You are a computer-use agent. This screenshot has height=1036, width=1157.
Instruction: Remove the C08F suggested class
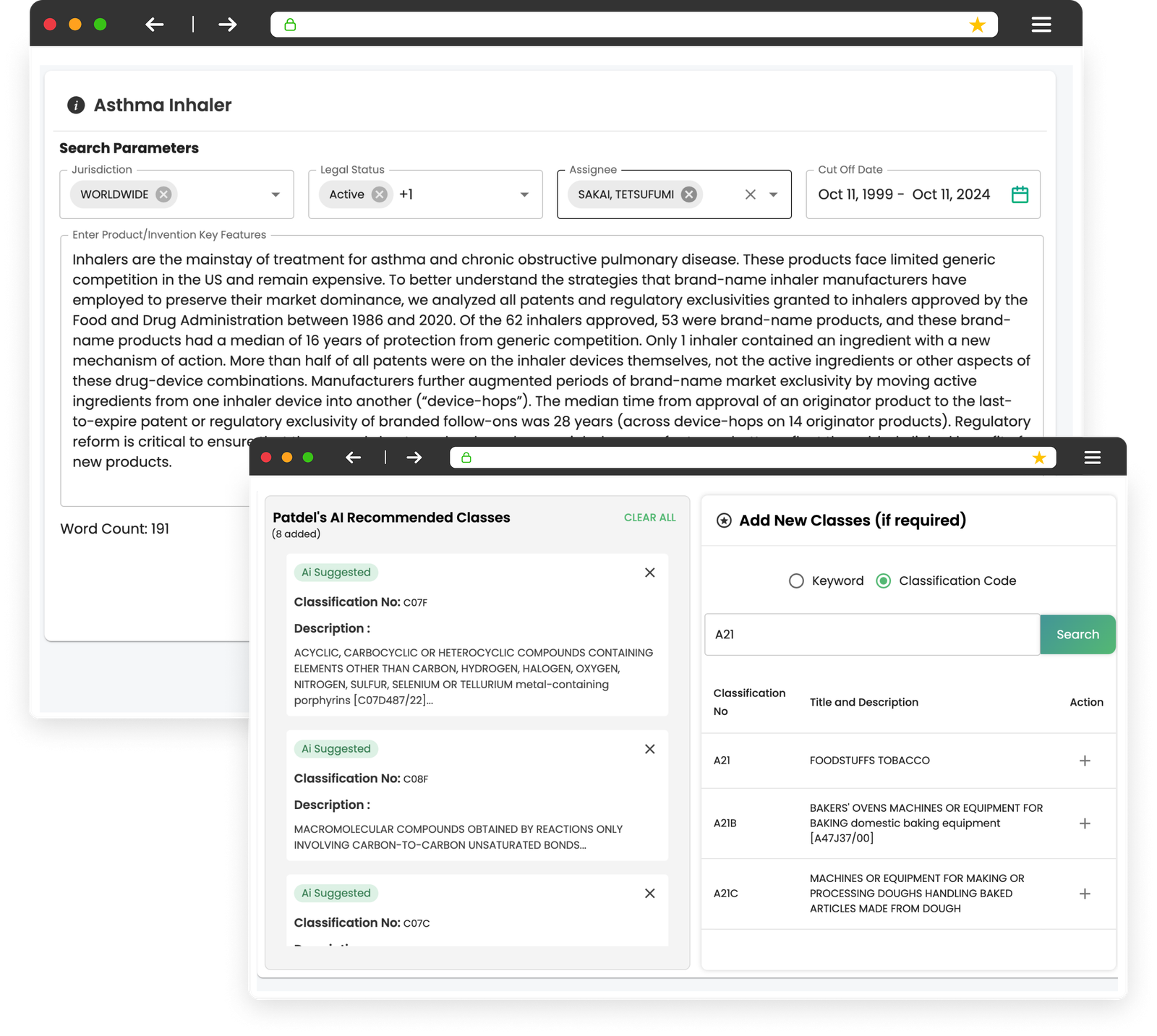(650, 749)
